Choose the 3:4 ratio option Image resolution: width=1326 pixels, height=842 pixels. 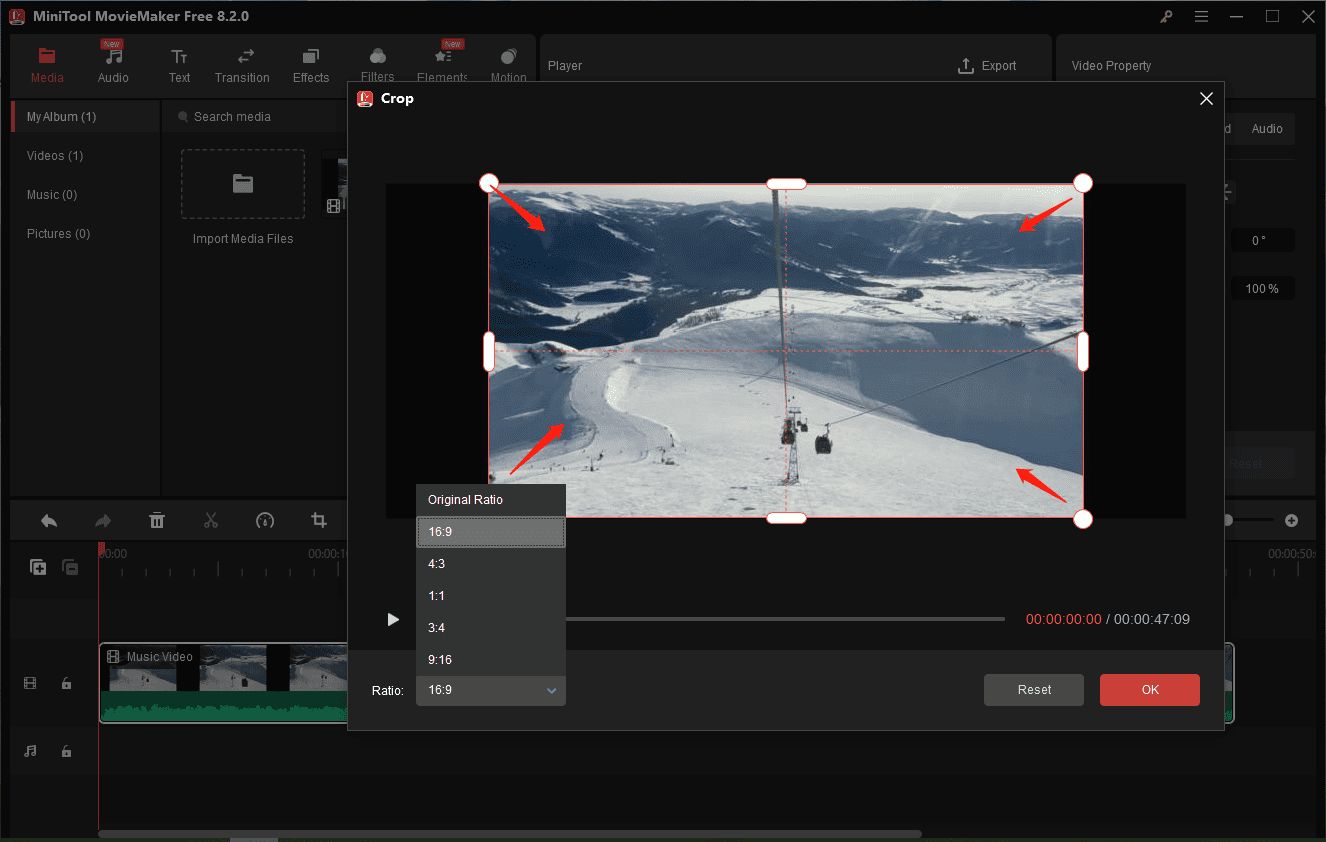[491, 628]
